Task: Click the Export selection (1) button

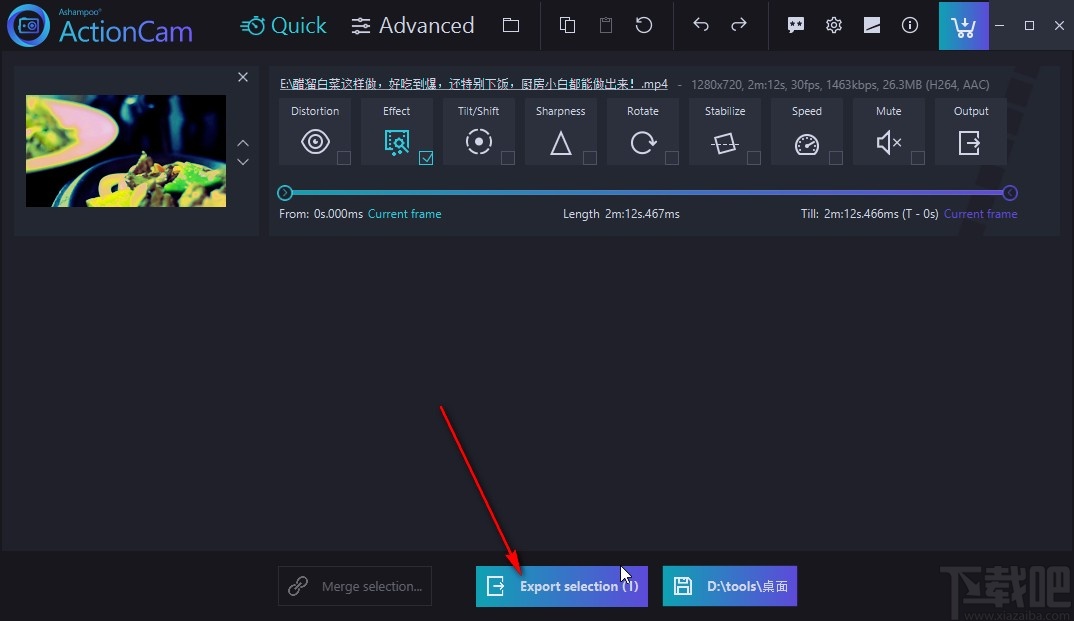Action: [562, 586]
